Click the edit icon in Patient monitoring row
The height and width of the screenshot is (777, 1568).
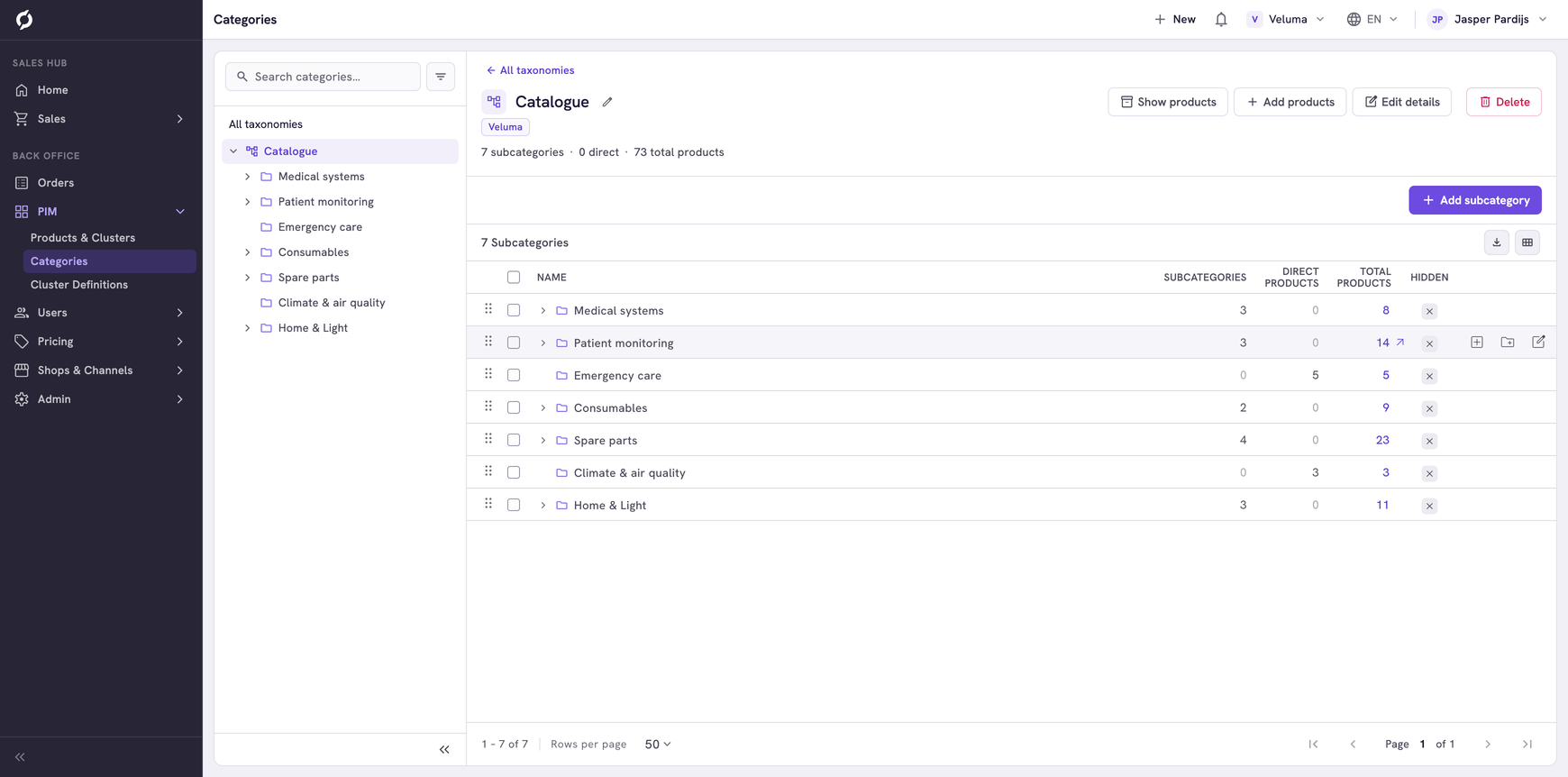click(1538, 343)
